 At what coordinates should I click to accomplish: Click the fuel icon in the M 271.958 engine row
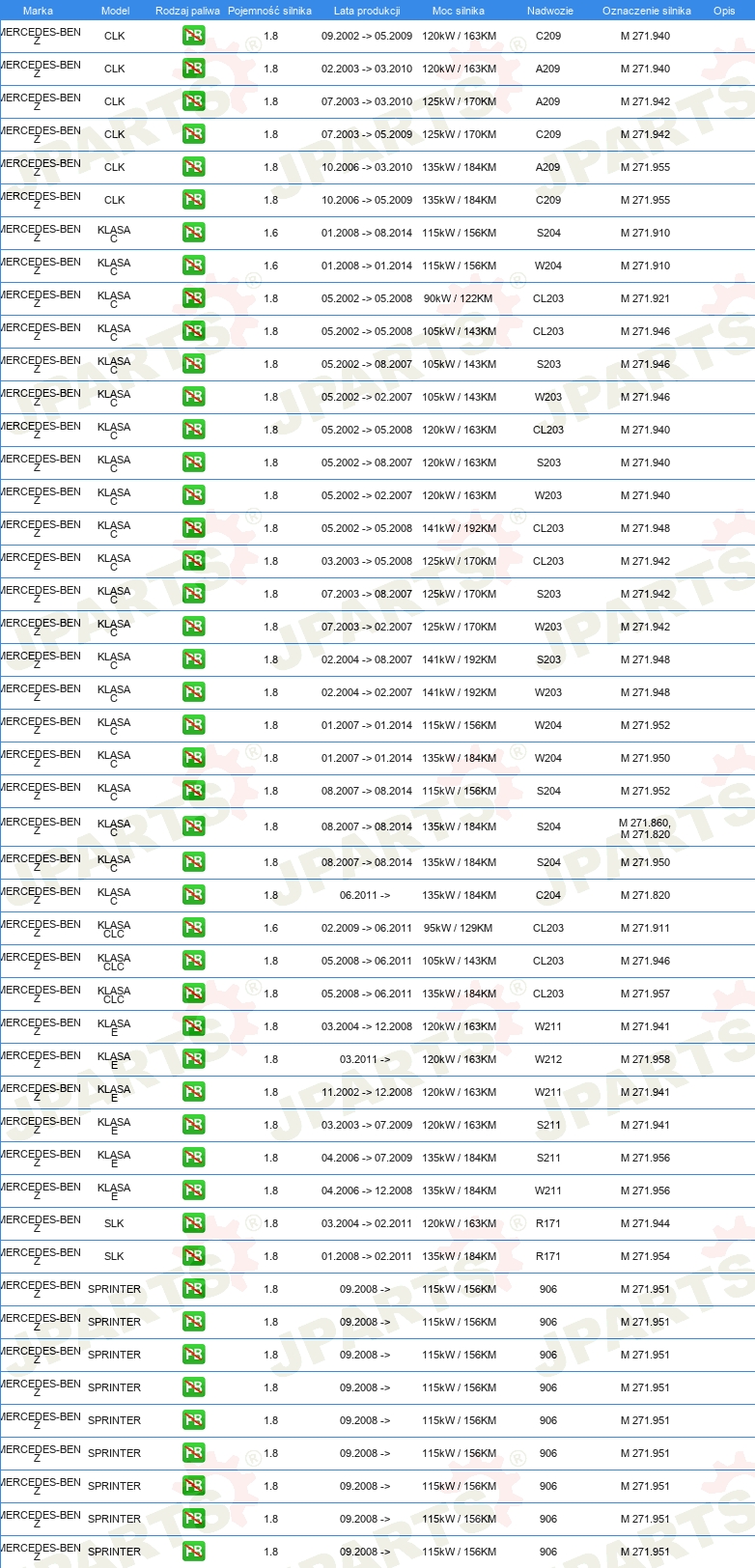coord(194,1059)
